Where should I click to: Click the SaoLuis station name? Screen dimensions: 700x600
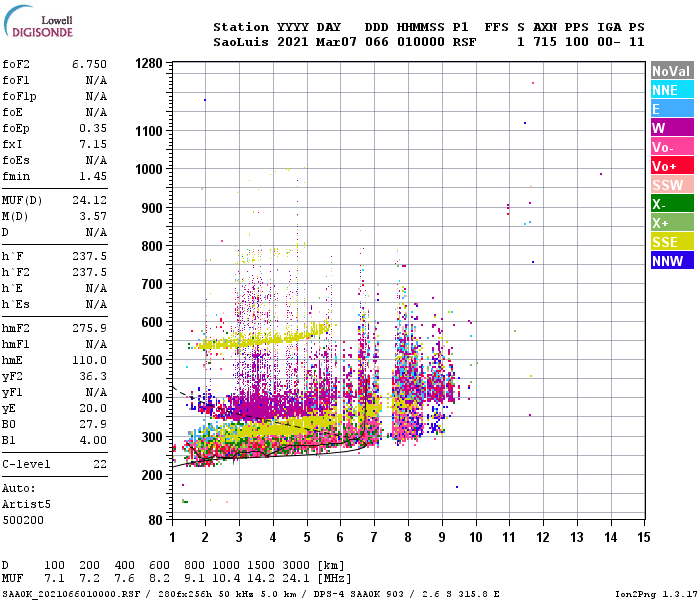241,42
